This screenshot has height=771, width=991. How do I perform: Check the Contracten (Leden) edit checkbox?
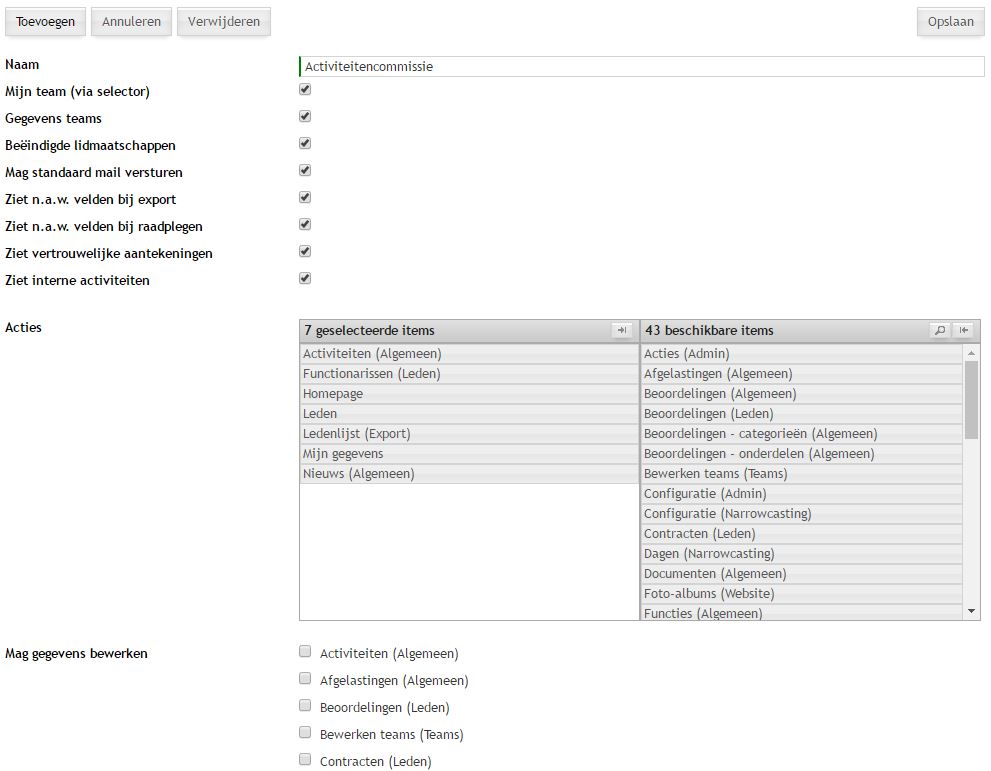tap(305, 760)
